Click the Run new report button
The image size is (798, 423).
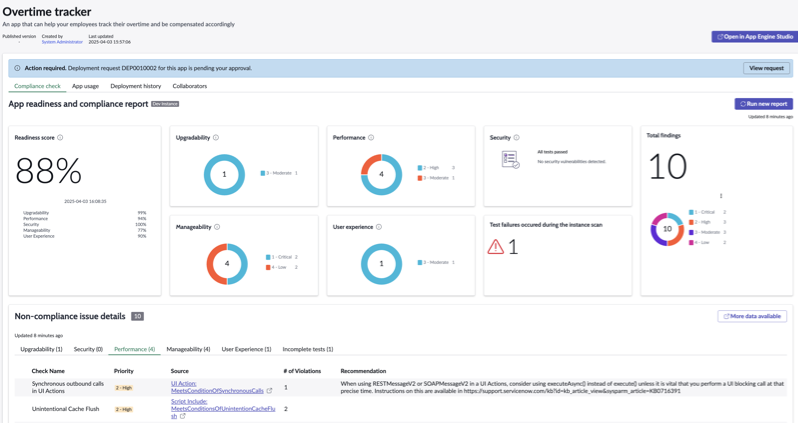point(763,104)
